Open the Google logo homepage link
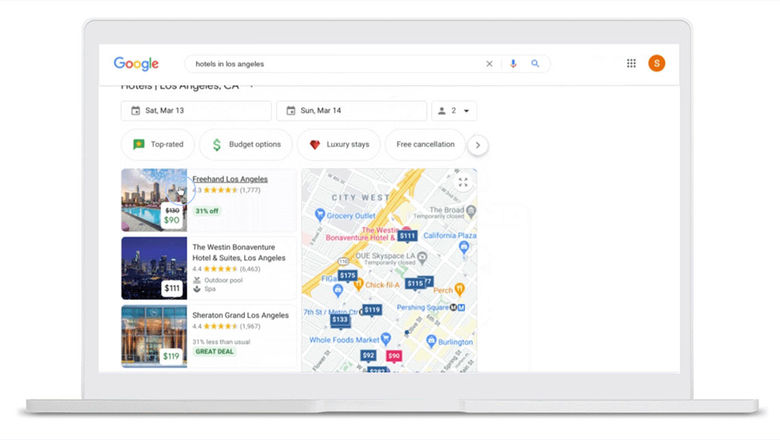The image size is (780, 440). pos(136,64)
